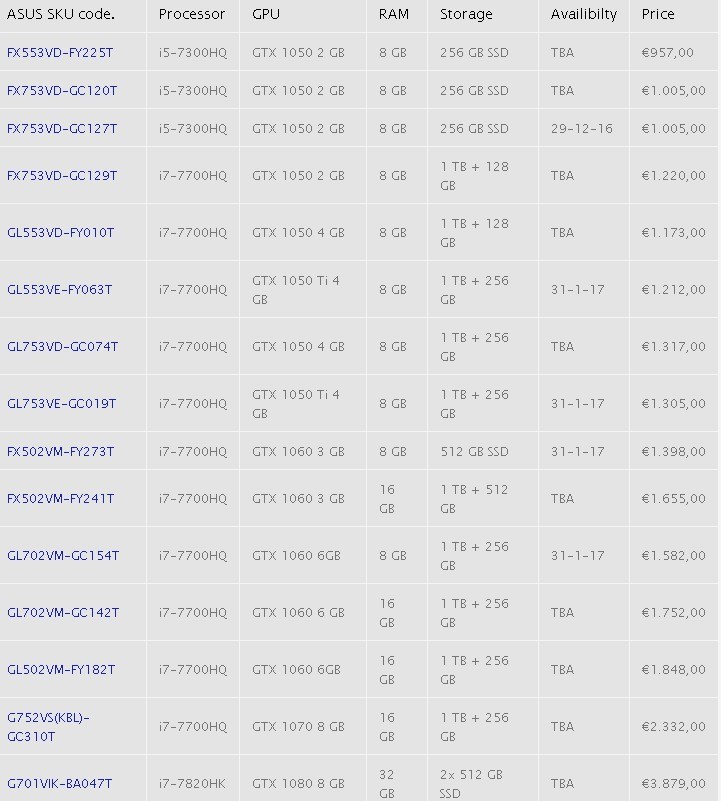Open the FX502VM-FY273T product link
Screen dimensions: 721x801
pyautogui.click(x=60, y=451)
